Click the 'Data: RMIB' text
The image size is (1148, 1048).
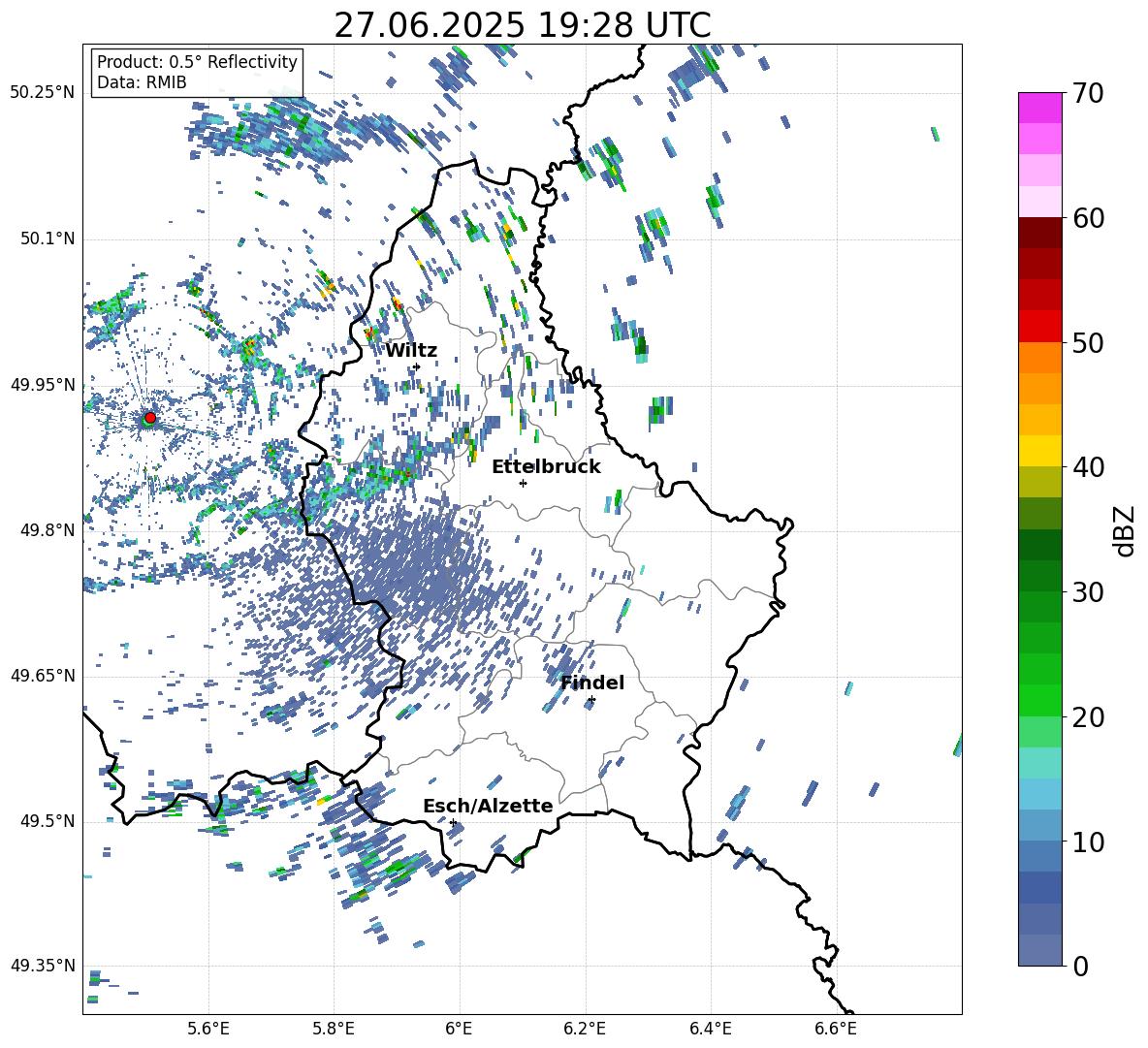(142, 82)
